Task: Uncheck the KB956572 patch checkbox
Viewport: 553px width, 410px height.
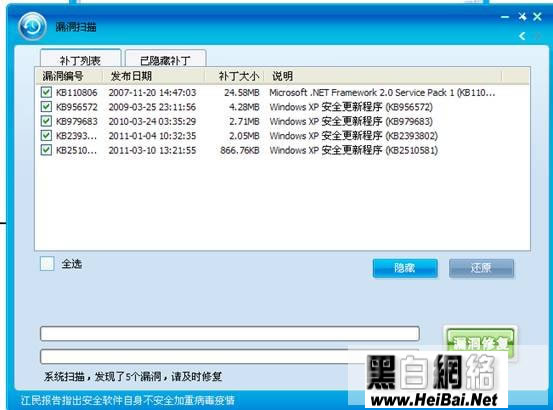Action: [46, 106]
